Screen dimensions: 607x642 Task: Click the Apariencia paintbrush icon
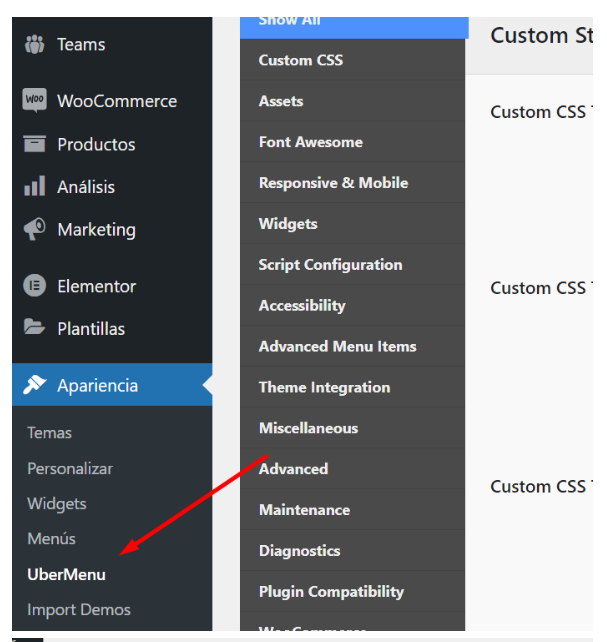tap(34, 385)
